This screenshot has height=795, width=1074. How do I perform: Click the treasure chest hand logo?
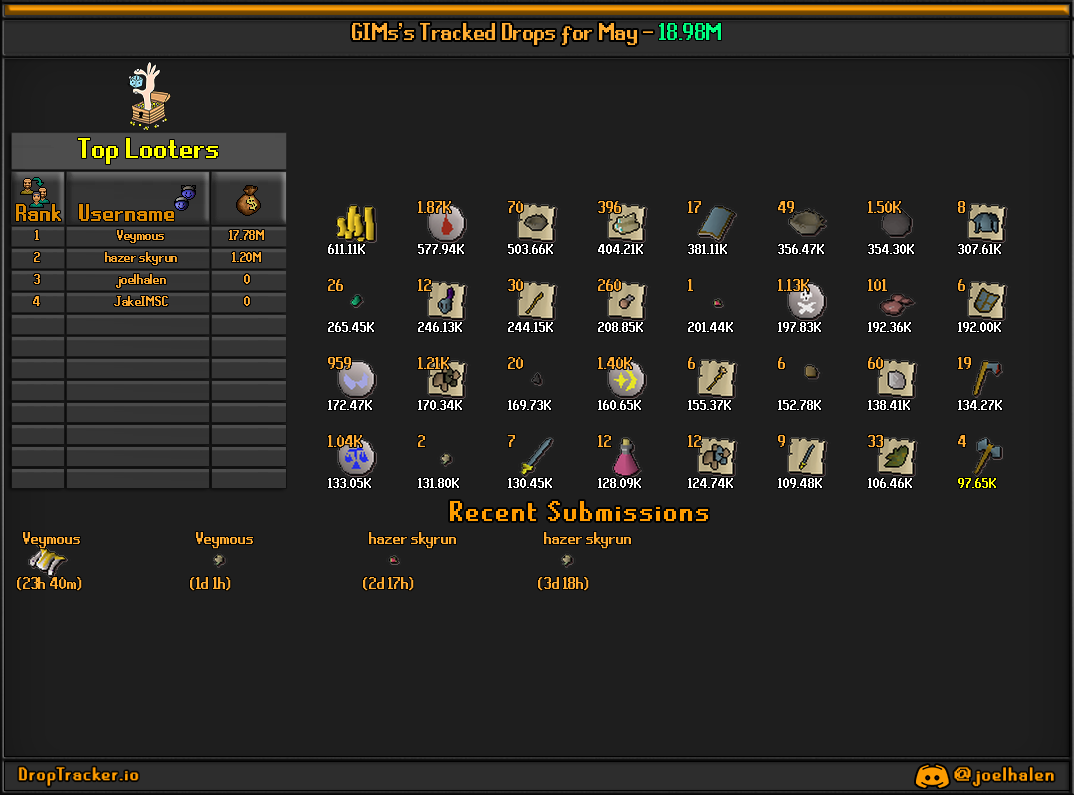[x=149, y=96]
